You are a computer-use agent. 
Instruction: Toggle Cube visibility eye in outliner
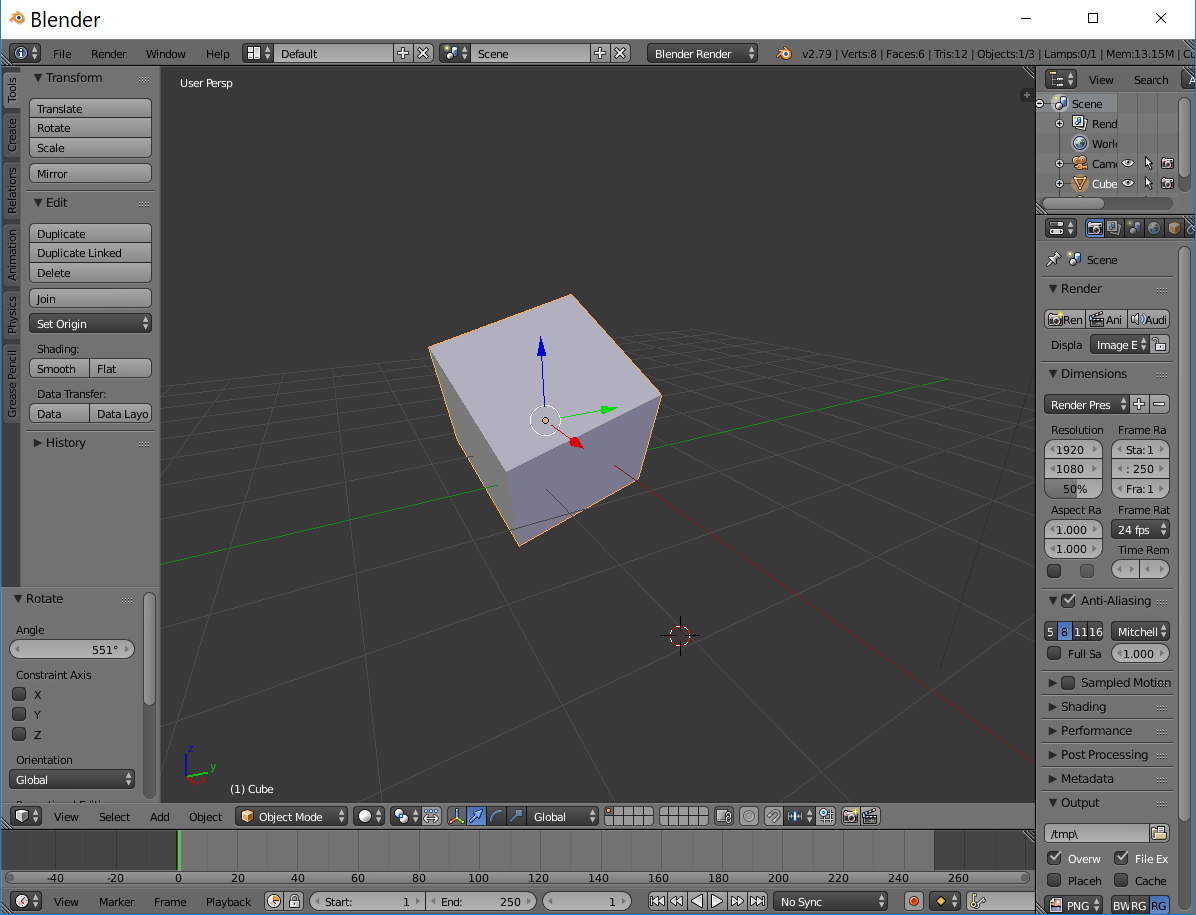click(x=1128, y=183)
